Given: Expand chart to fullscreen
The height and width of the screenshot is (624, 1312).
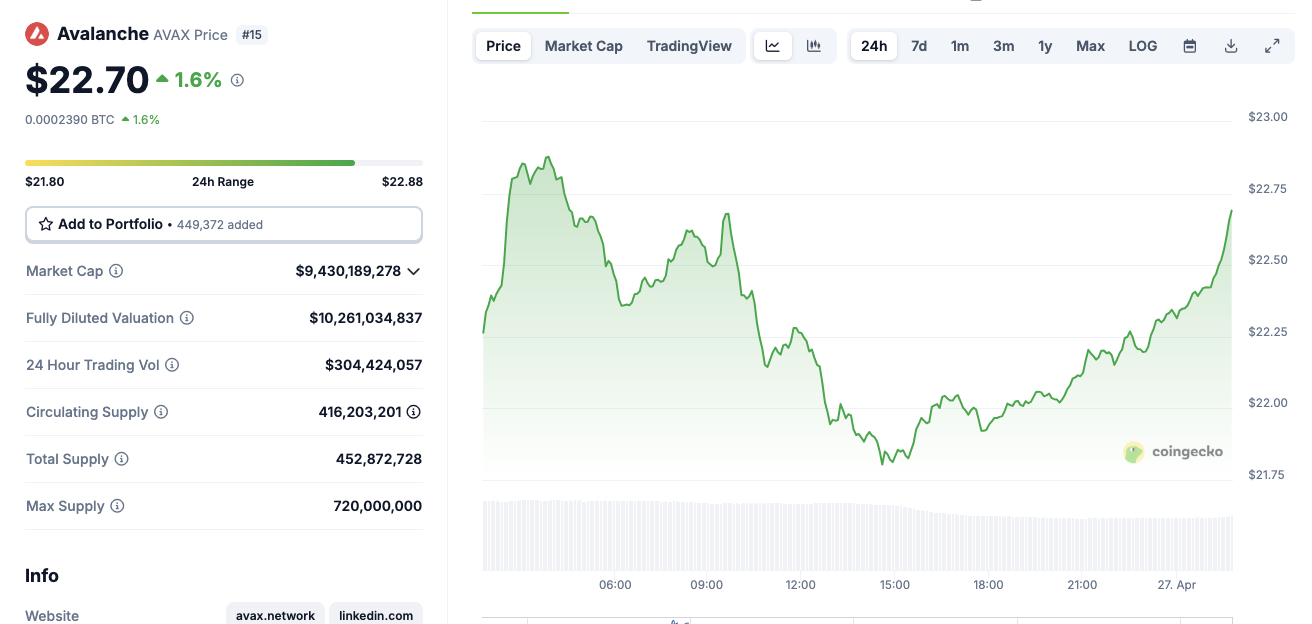Looking at the screenshot, I should pyautogui.click(x=1272, y=46).
